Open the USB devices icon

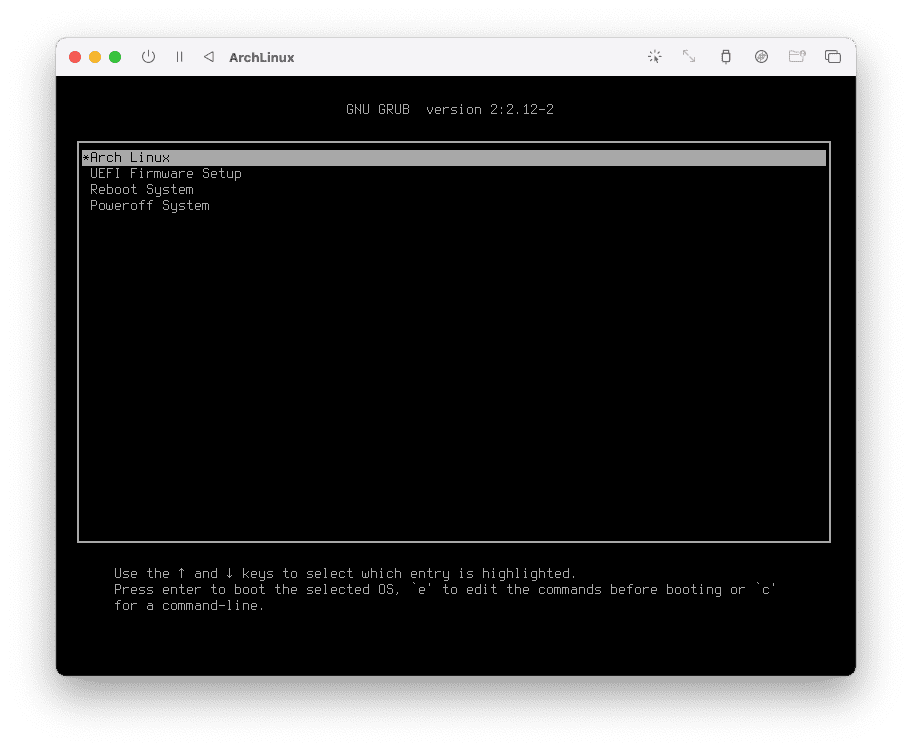725,56
